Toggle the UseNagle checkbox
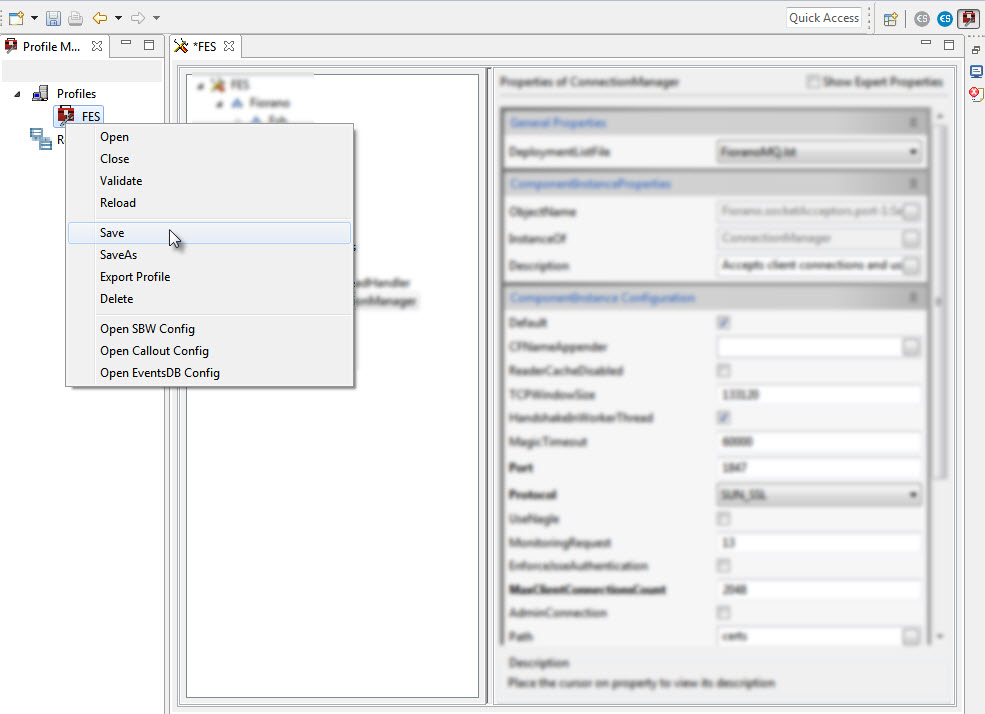985x714 pixels. 724,519
